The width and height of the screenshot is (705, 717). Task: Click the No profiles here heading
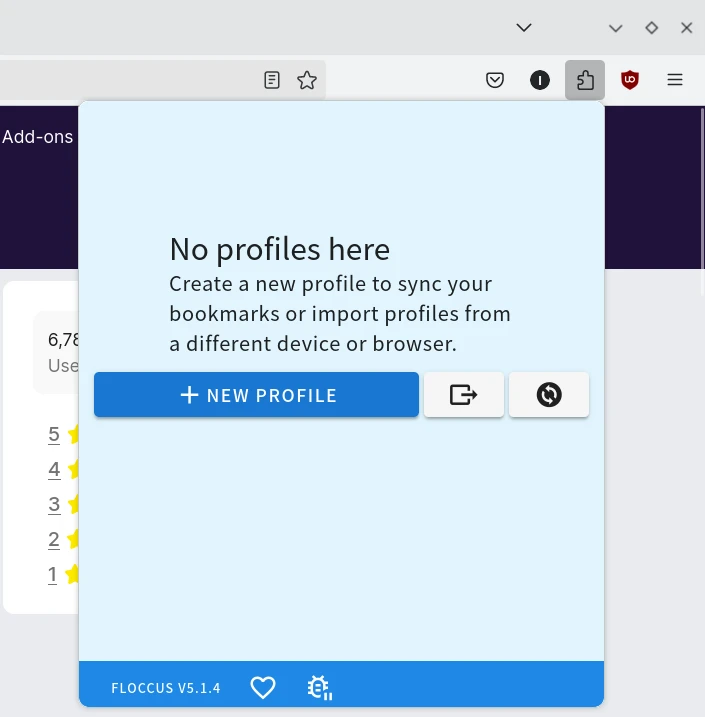[x=279, y=250]
